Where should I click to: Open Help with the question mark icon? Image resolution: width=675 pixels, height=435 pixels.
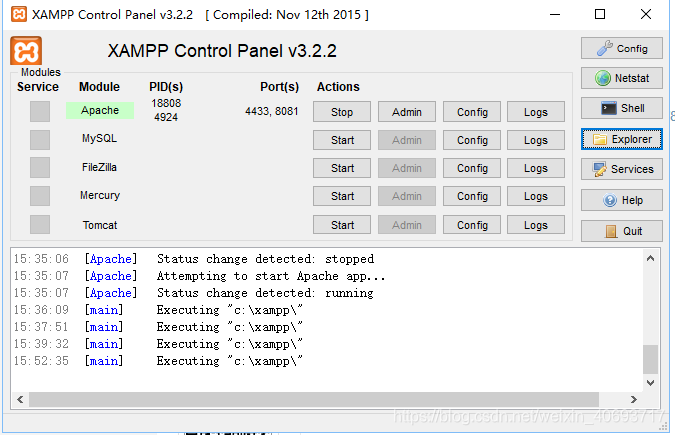pyautogui.click(x=622, y=200)
